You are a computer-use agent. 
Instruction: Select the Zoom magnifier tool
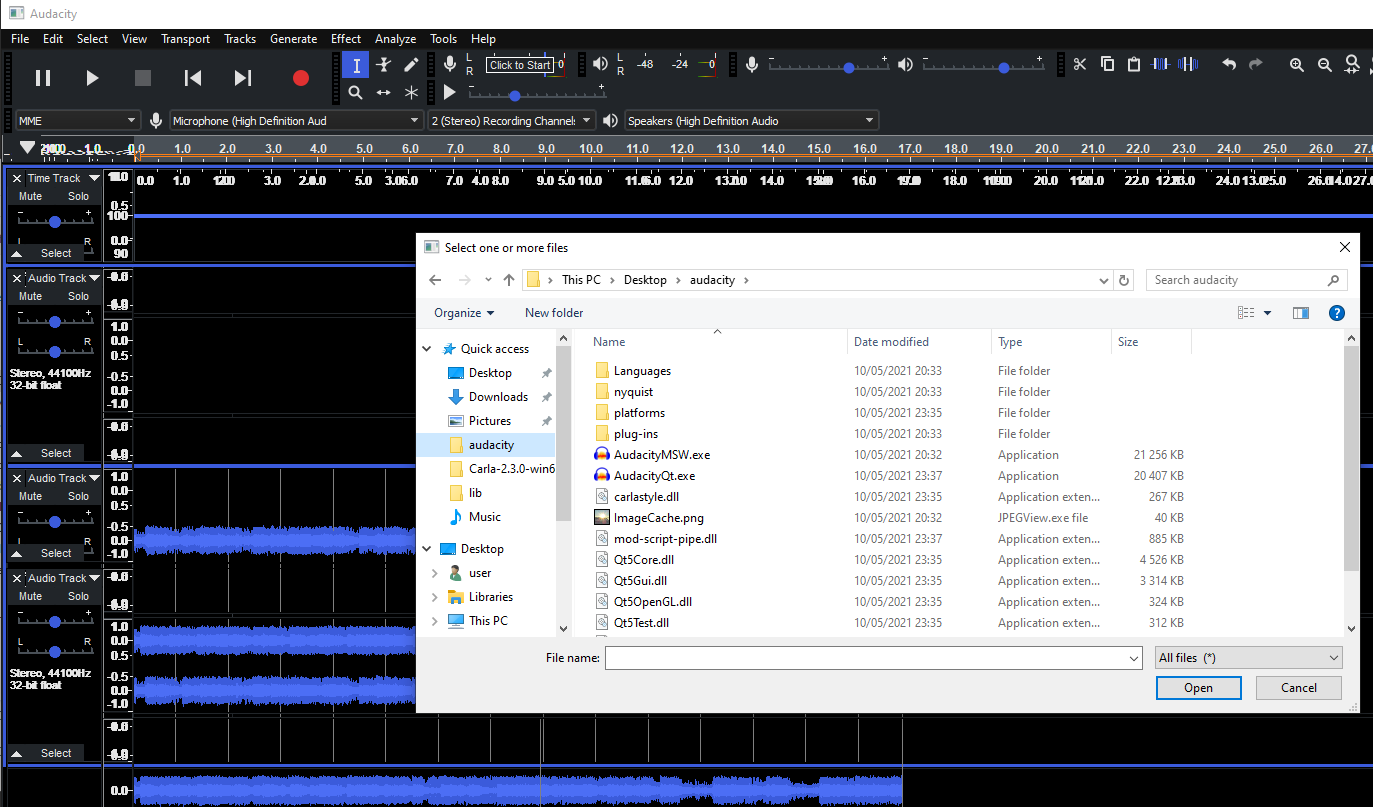355,92
